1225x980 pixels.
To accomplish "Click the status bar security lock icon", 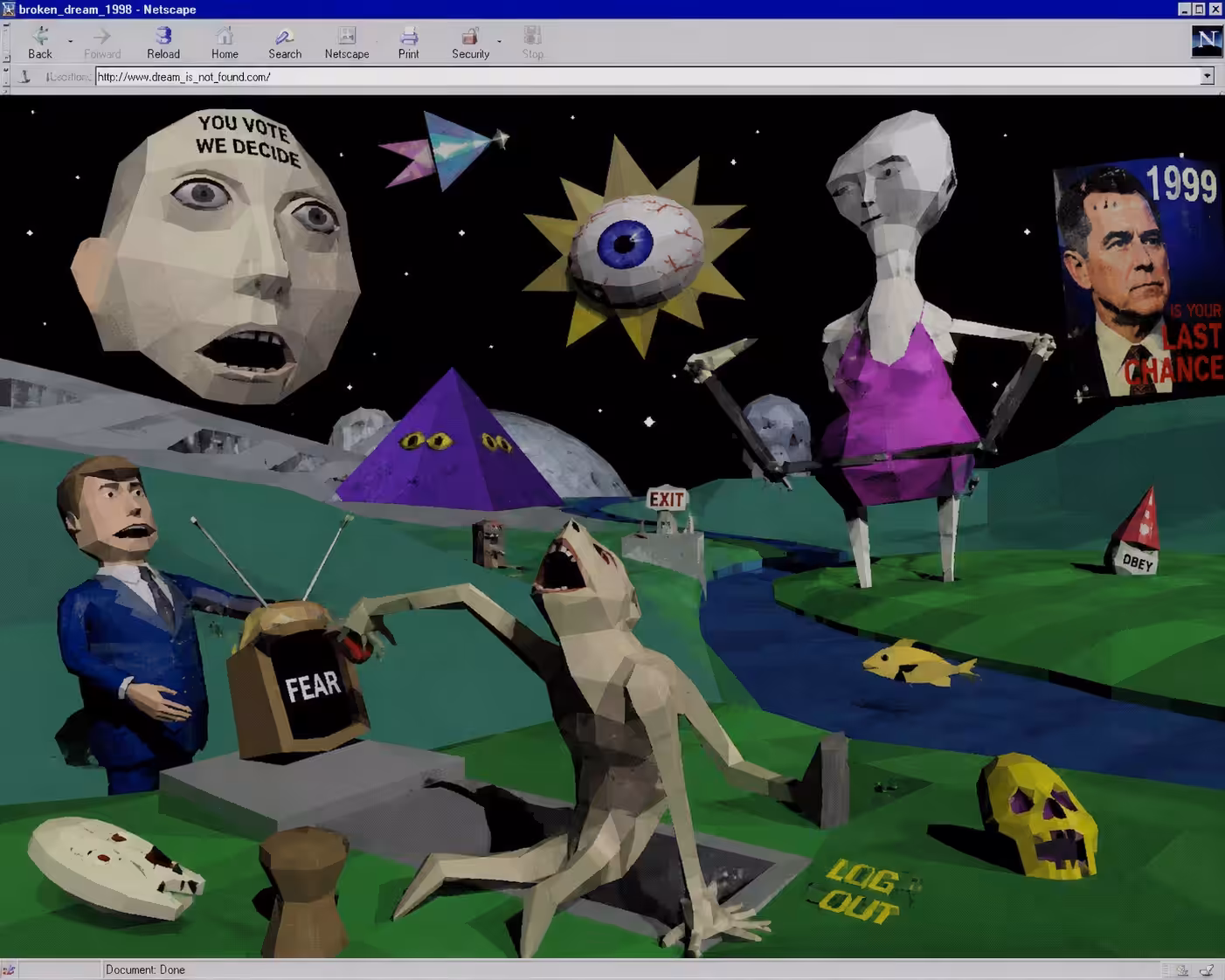I will click(9, 970).
